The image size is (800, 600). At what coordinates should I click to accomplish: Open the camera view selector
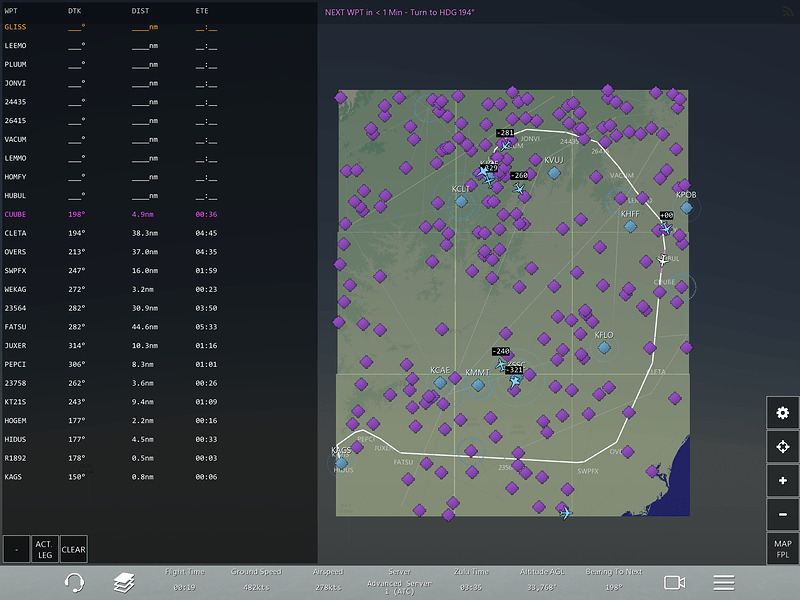tap(674, 582)
